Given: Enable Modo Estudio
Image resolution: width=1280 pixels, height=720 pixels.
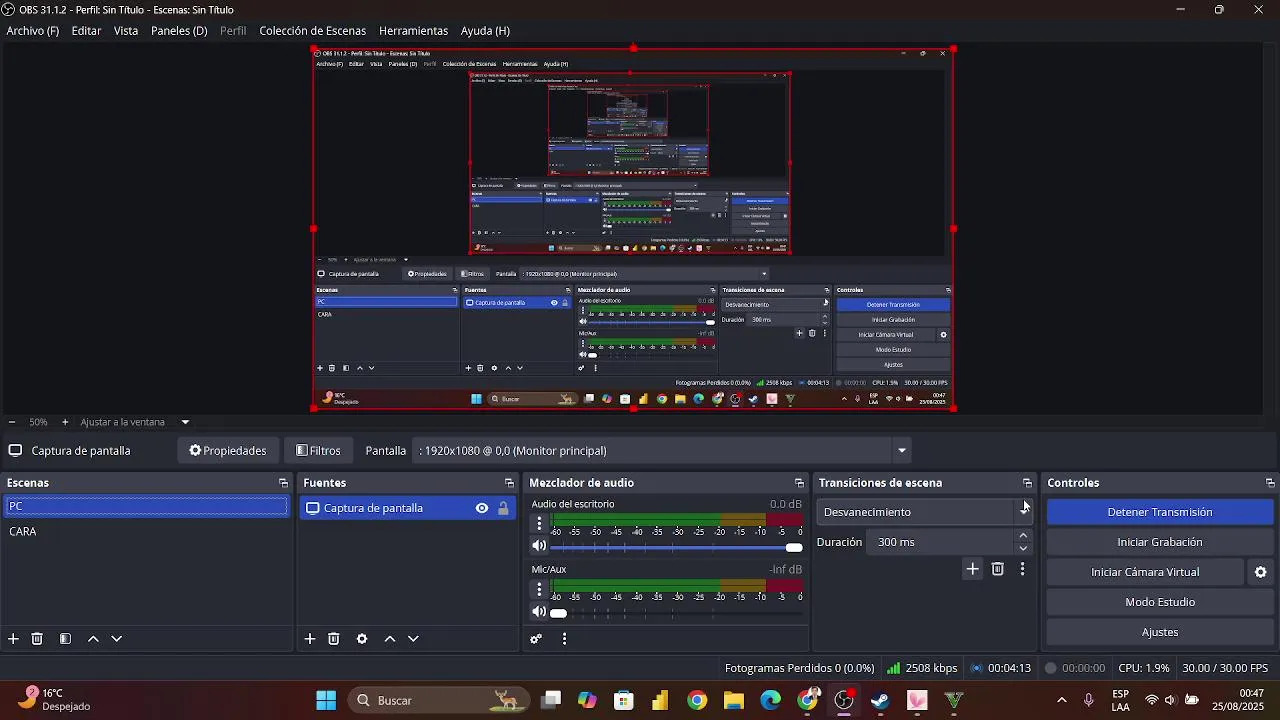Looking at the screenshot, I should [x=1160, y=602].
